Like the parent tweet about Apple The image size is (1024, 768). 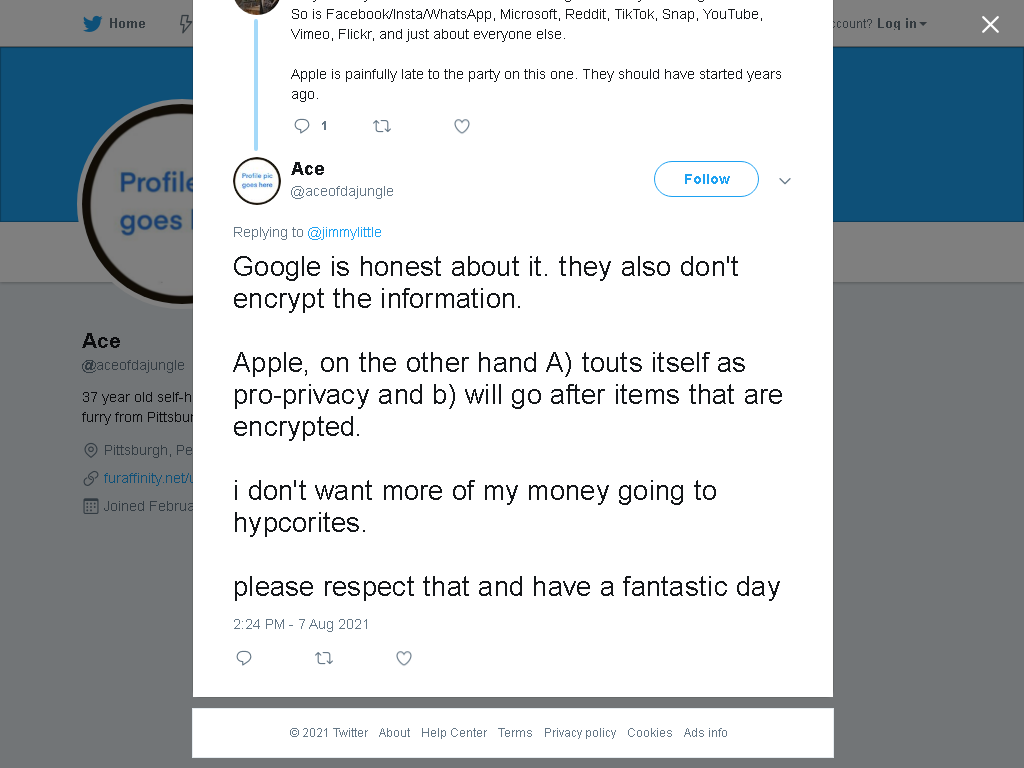pyautogui.click(x=462, y=126)
